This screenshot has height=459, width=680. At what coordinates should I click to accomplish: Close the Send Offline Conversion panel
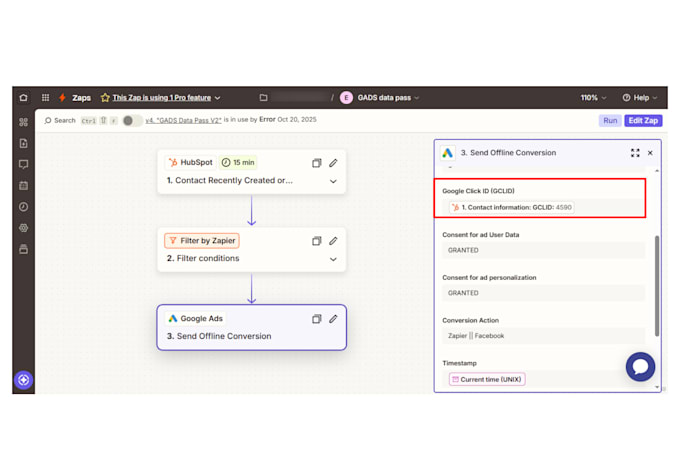pyautogui.click(x=650, y=153)
